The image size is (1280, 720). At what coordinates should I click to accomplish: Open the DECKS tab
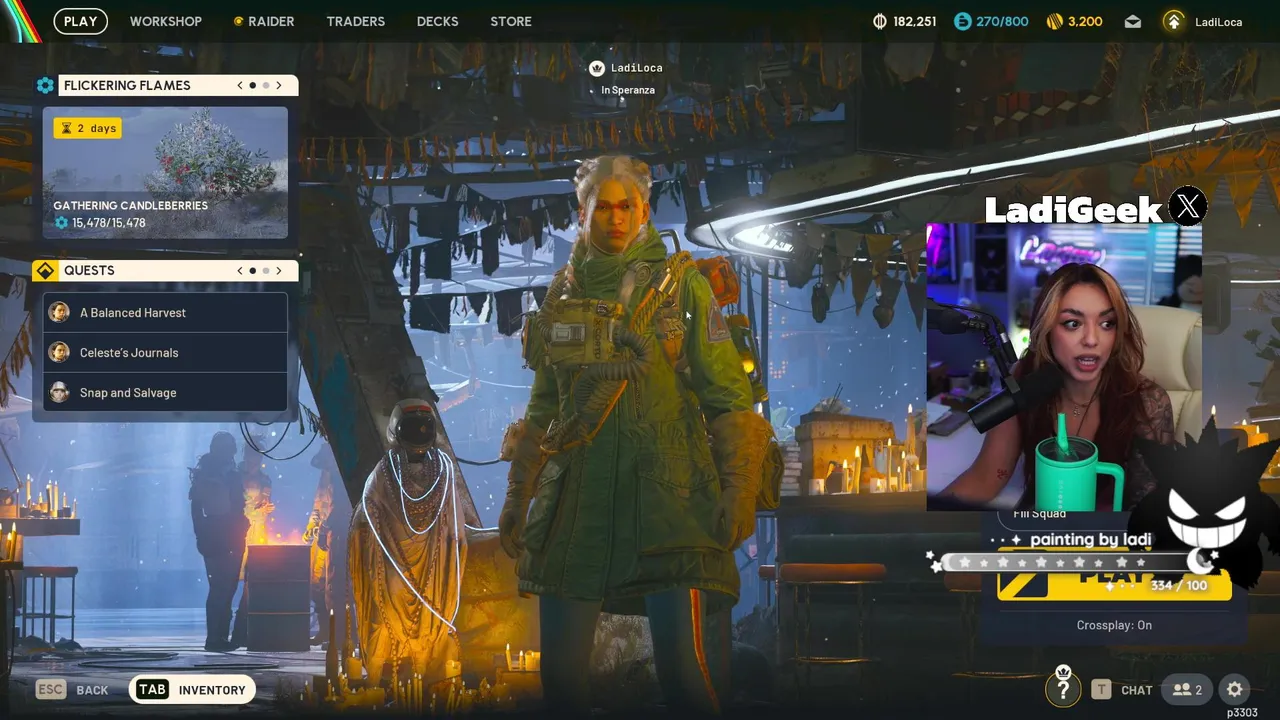coord(437,21)
